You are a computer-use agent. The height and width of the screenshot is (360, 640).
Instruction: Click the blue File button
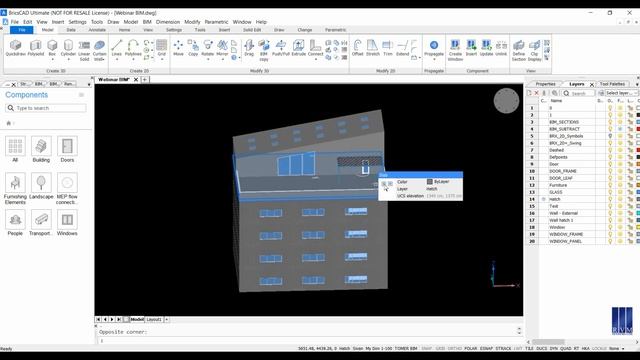[x=22, y=30]
